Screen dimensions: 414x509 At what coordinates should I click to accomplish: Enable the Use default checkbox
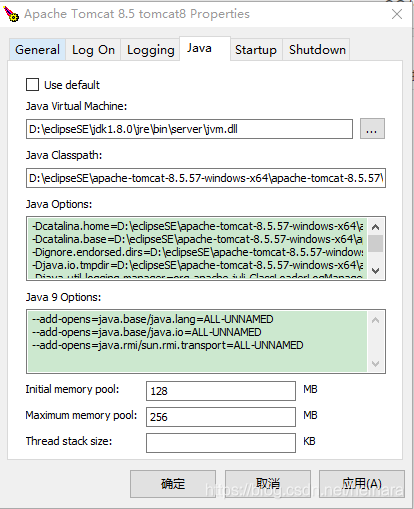point(33,85)
